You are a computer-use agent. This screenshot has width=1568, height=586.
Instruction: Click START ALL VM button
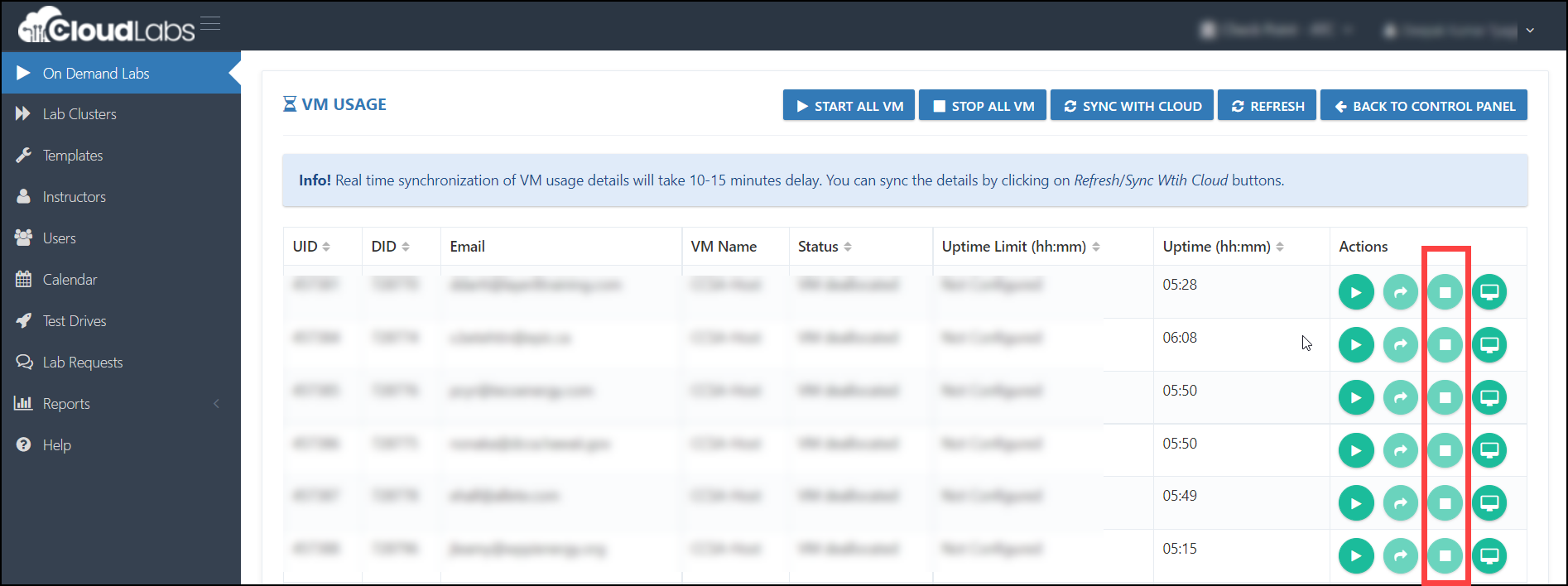click(x=849, y=105)
